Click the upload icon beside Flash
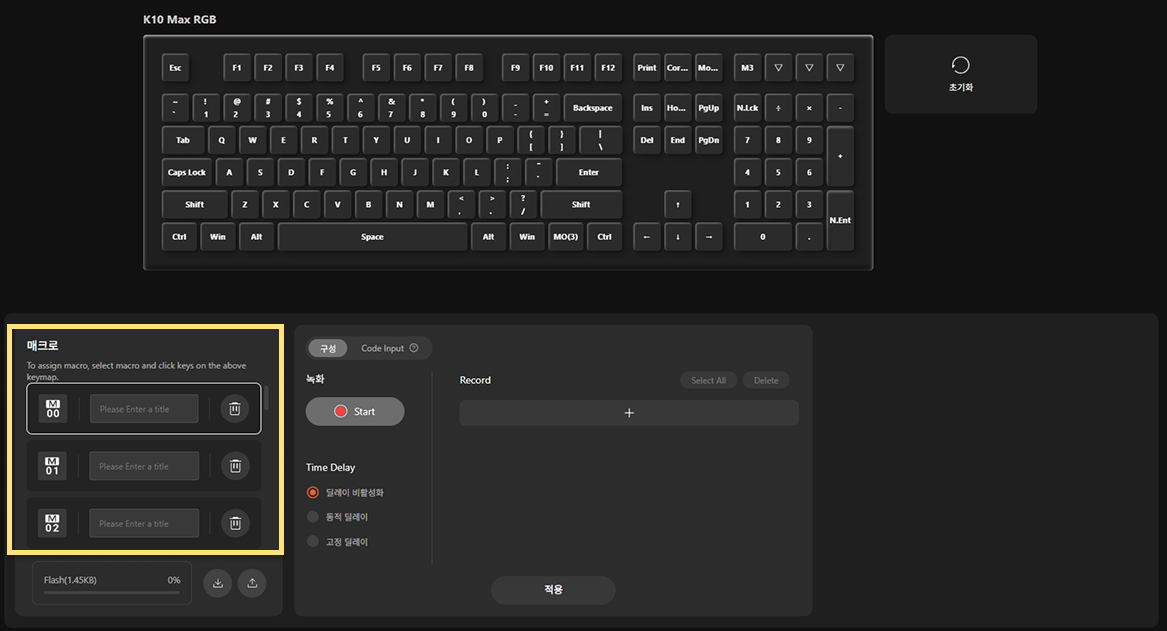The height and width of the screenshot is (631, 1167). pos(252,583)
